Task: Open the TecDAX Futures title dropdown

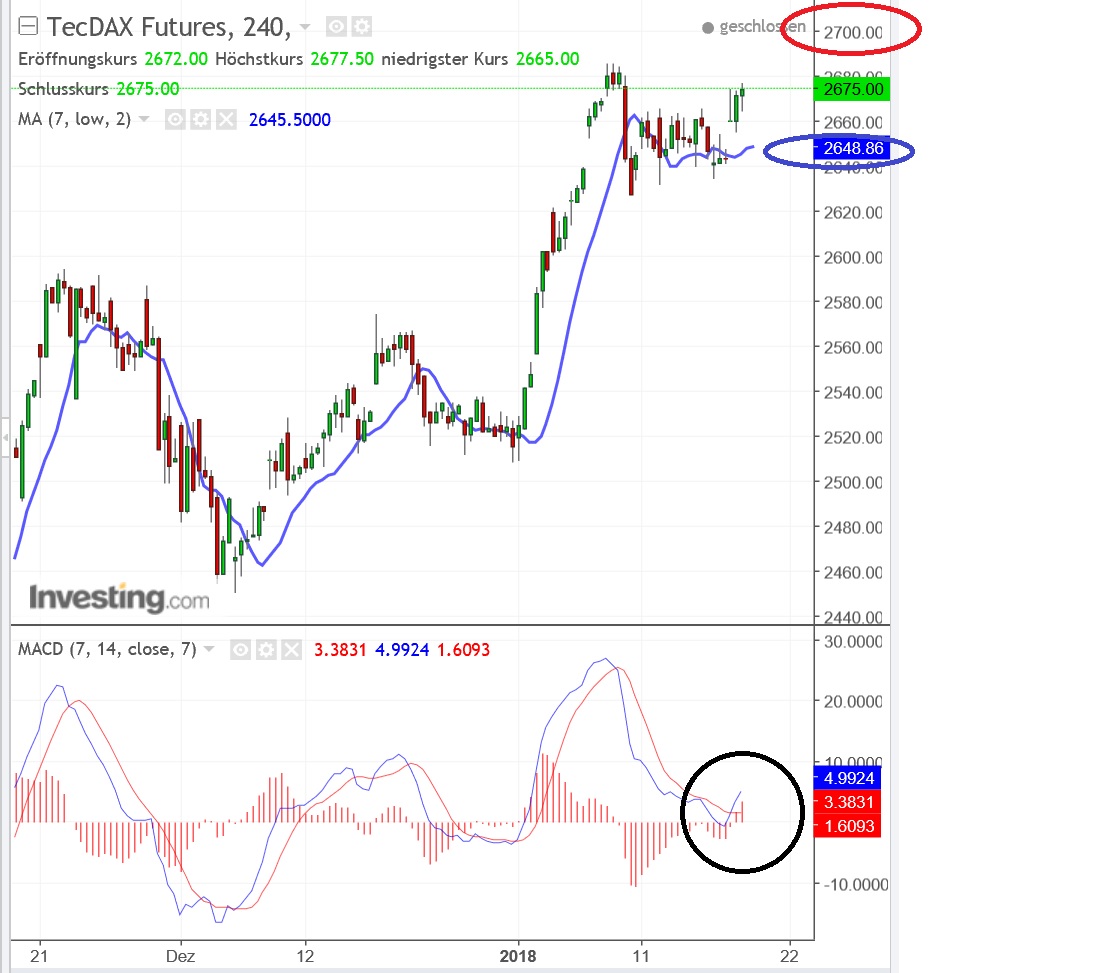Action: [305, 28]
